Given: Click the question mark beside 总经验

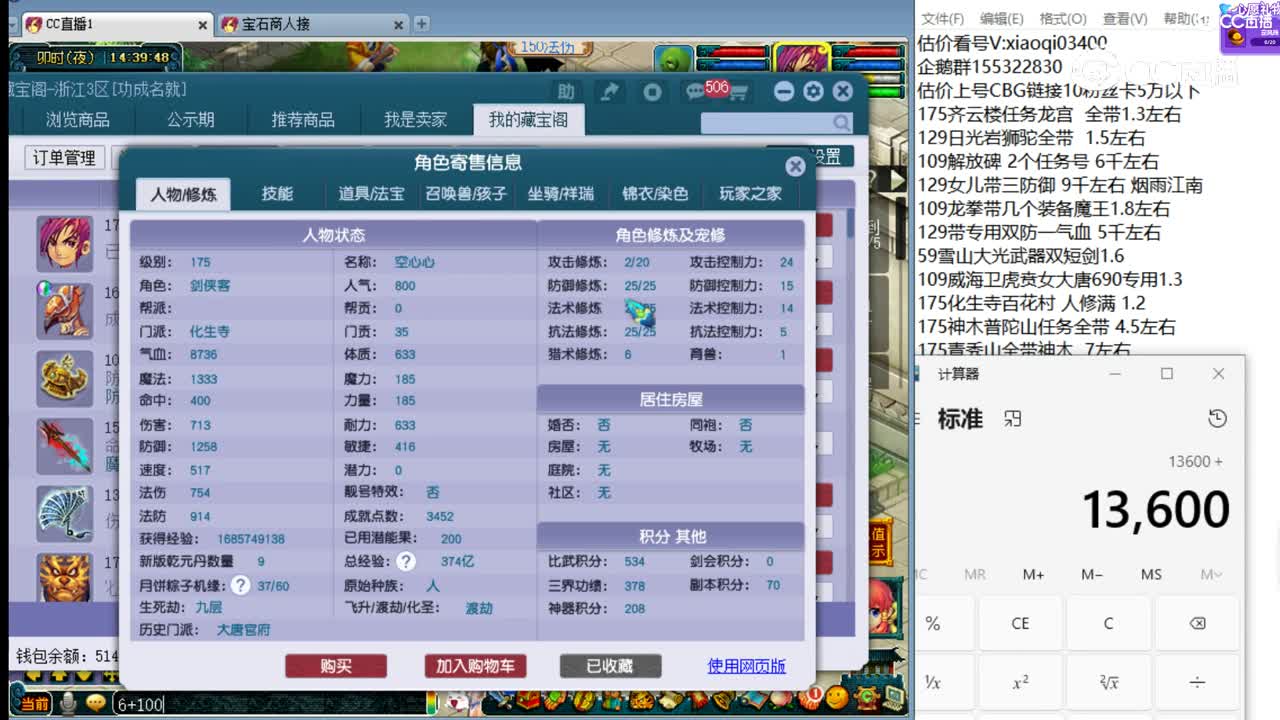Looking at the screenshot, I should 407,562.
